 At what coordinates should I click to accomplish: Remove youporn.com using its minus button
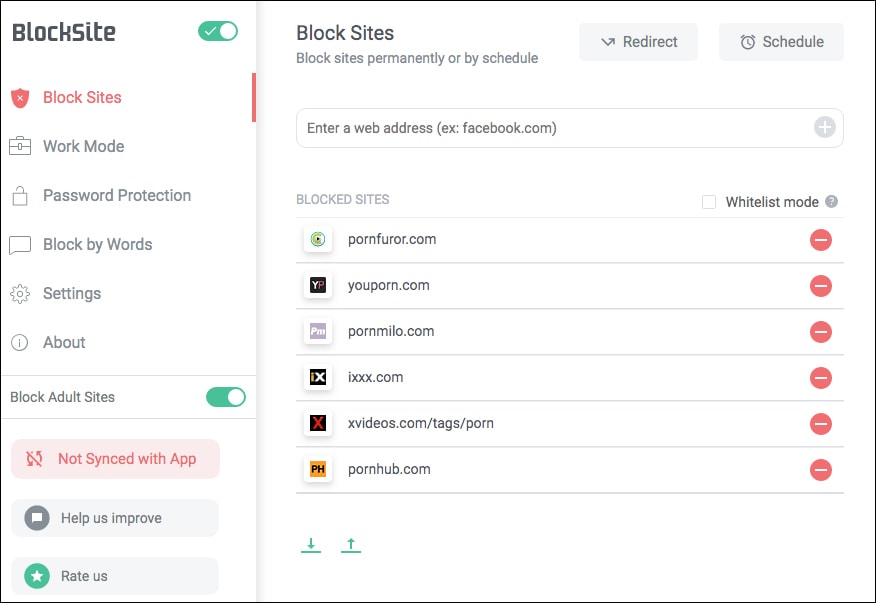click(821, 286)
